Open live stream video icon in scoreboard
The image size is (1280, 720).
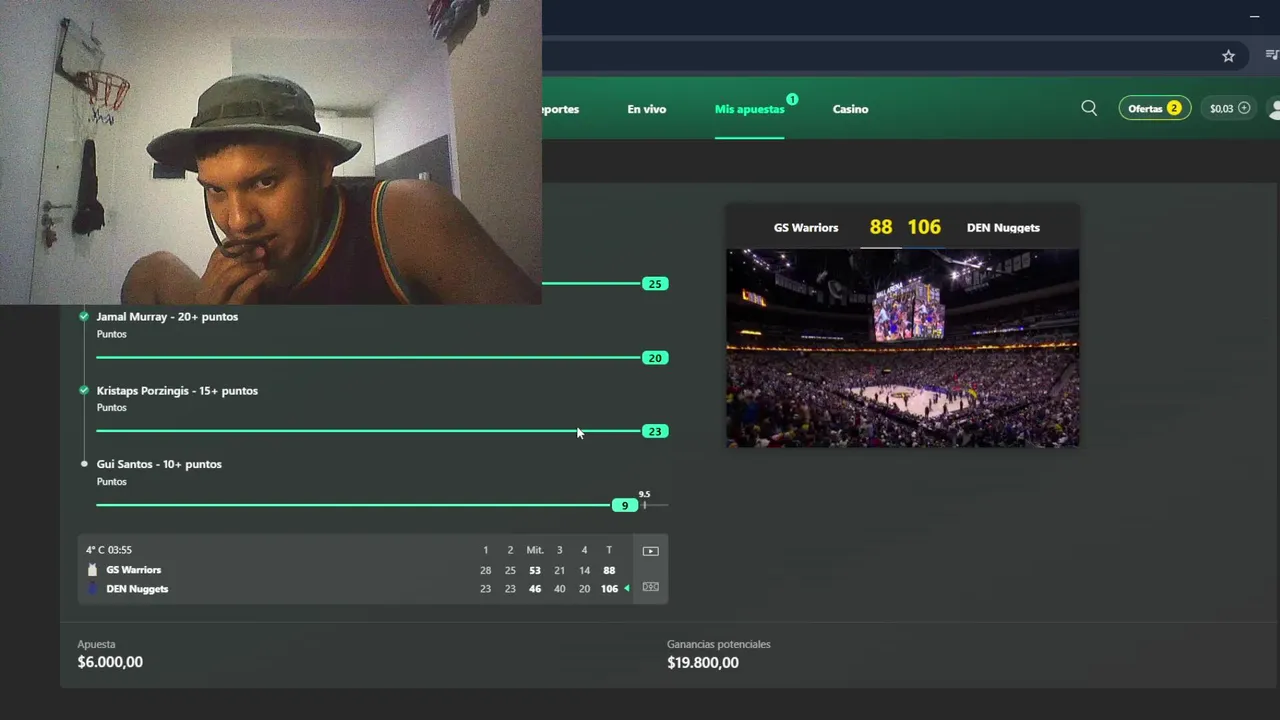[x=650, y=551]
